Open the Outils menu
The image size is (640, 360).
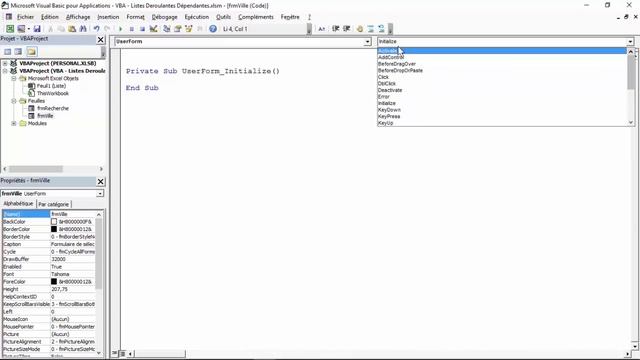223,17
